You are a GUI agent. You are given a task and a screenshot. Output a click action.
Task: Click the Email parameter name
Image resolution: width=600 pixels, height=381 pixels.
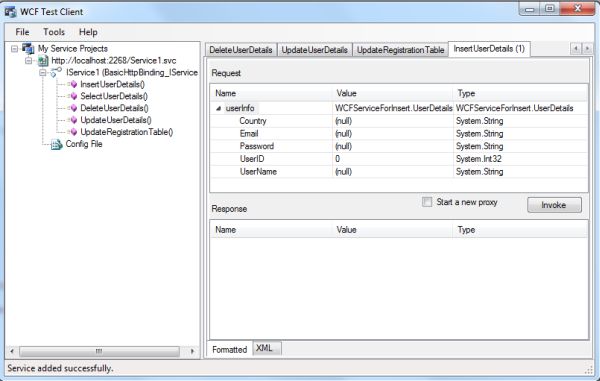[249, 134]
